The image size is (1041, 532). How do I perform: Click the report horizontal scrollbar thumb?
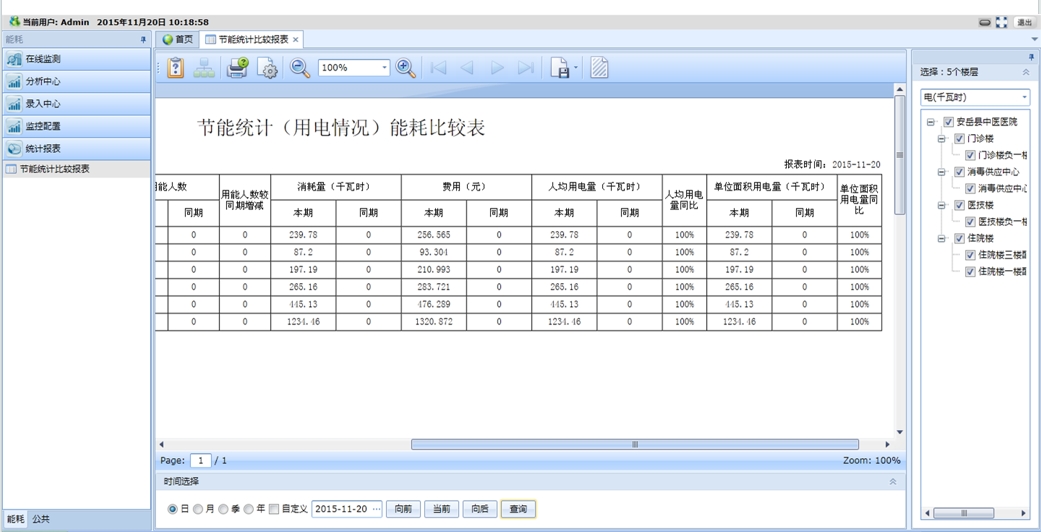[x=634, y=444]
